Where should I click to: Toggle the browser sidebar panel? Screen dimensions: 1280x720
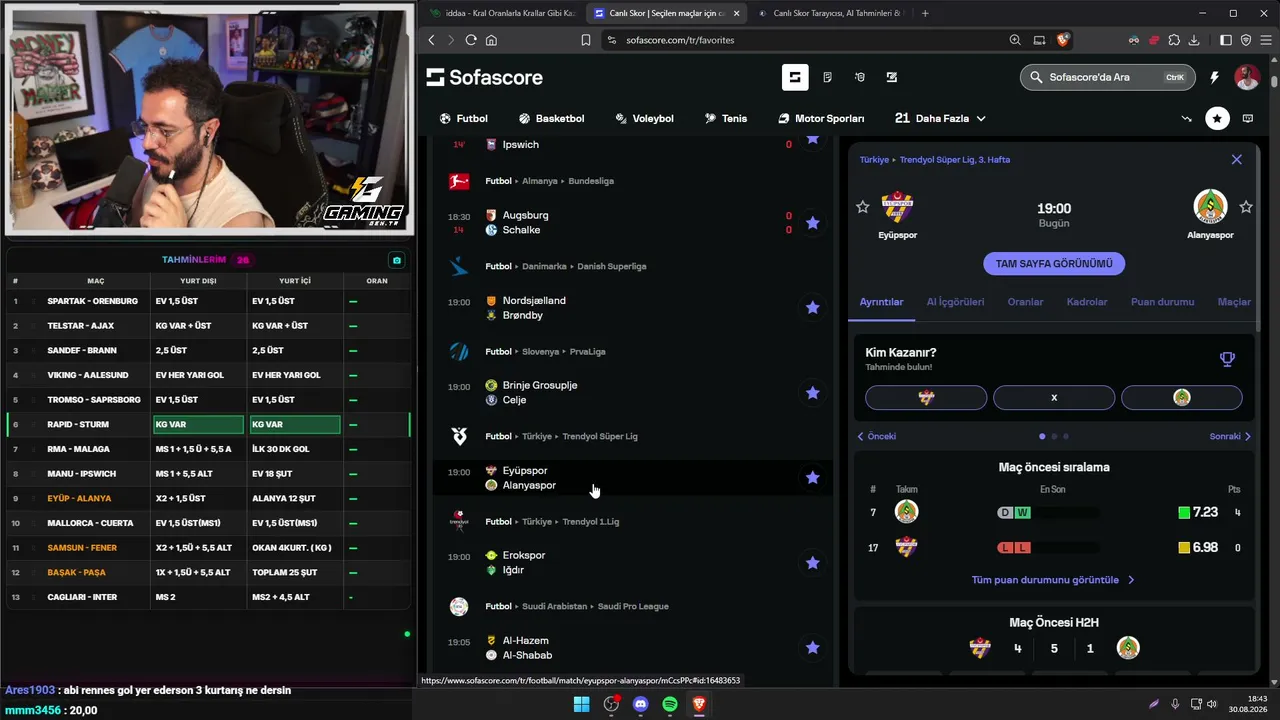click(x=1226, y=40)
